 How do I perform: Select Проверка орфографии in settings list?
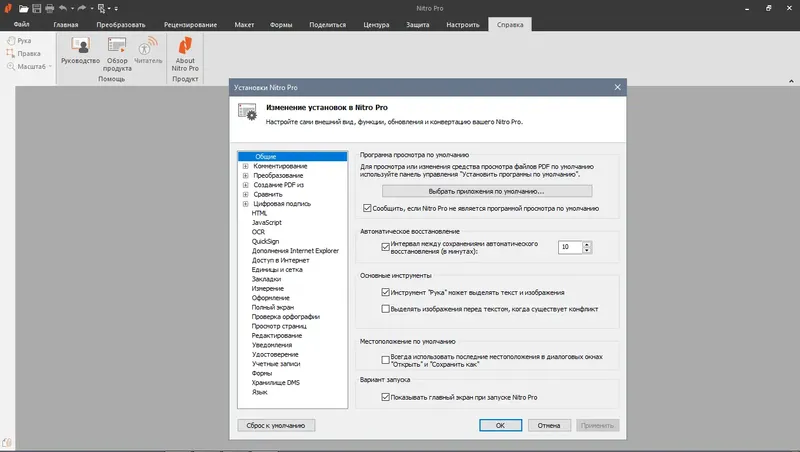tap(285, 317)
